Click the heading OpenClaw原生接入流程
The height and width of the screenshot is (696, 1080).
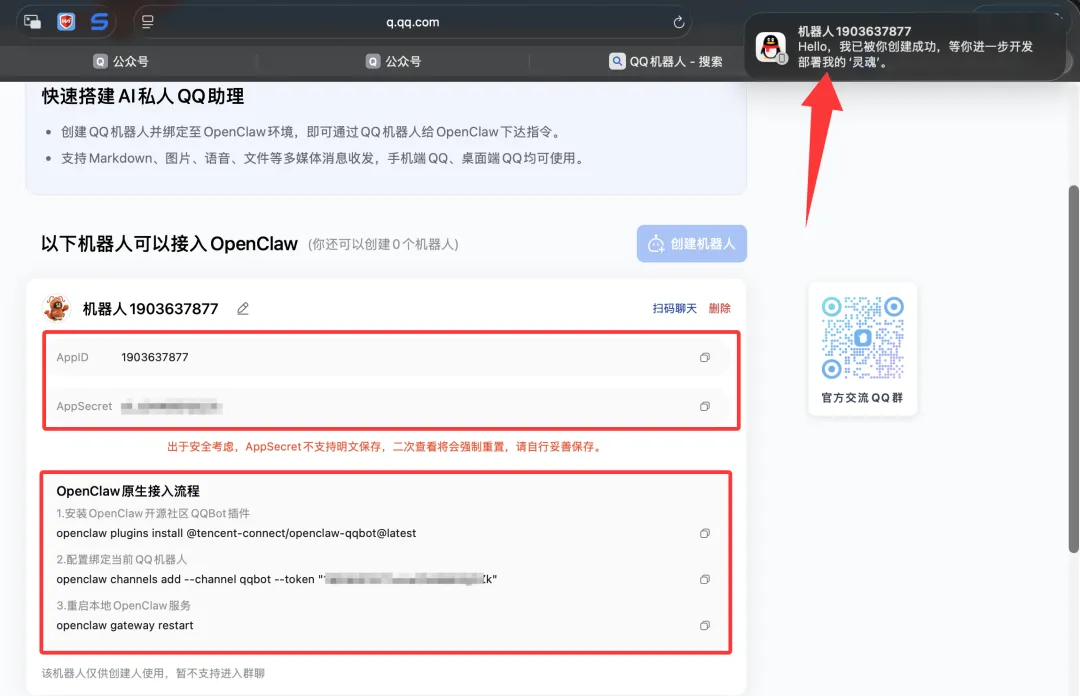click(x=128, y=491)
